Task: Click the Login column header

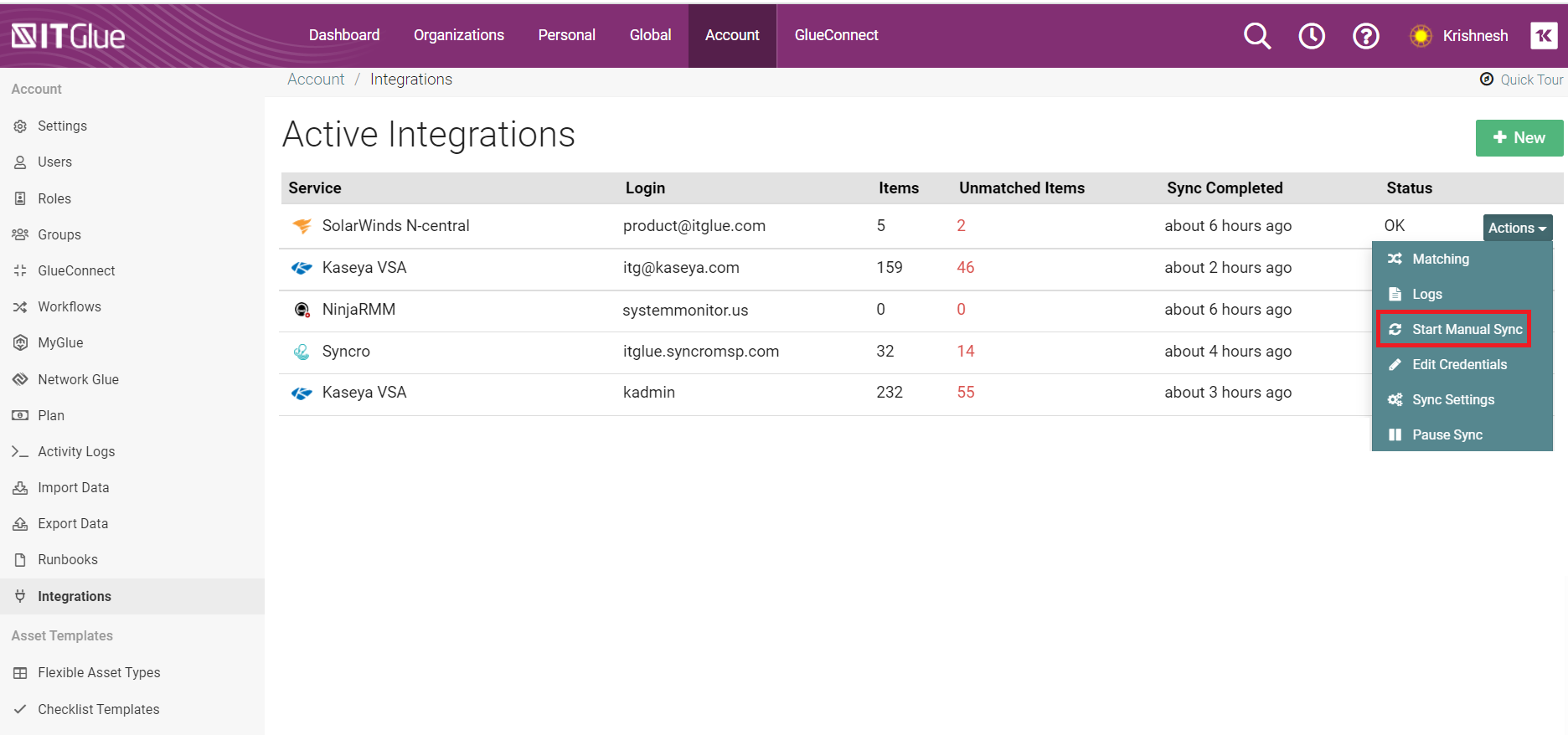Action: point(645,188)
